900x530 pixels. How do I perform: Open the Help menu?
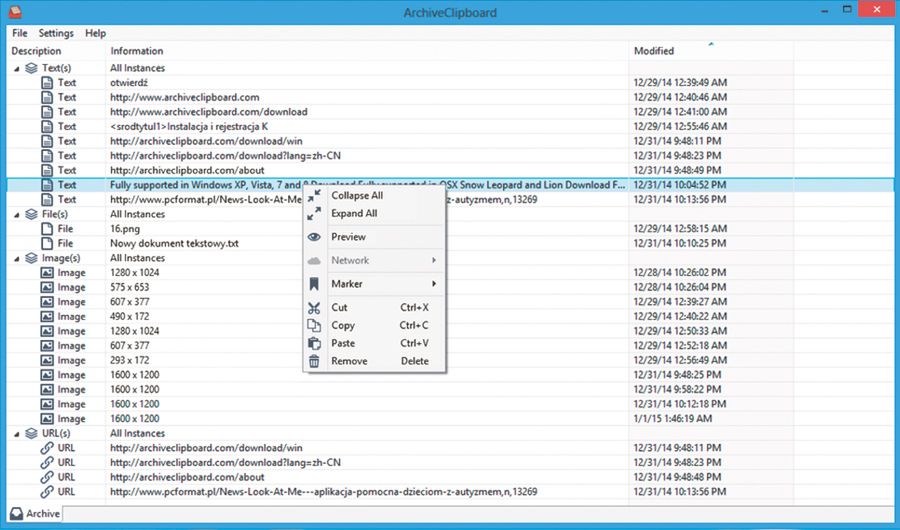click(95, 33)
